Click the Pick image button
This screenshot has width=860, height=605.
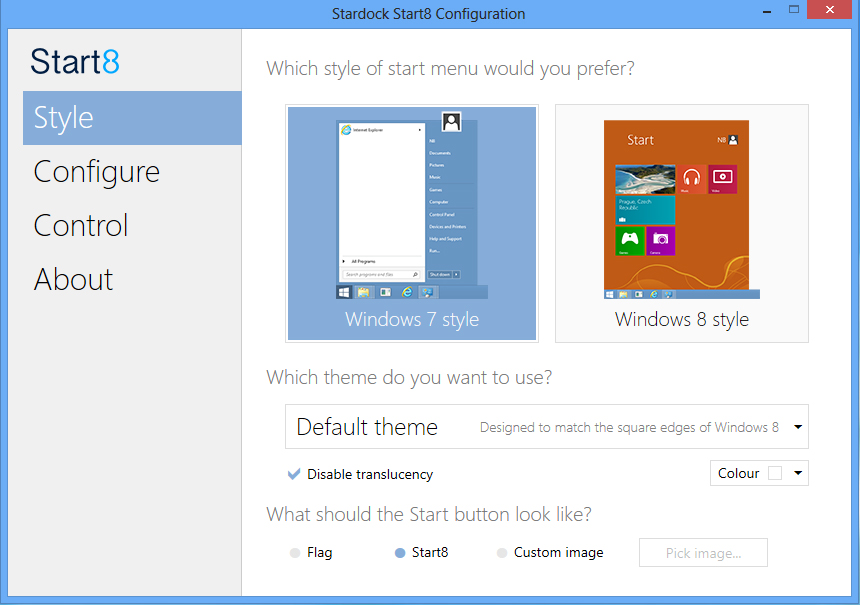(x=703, y=552)
